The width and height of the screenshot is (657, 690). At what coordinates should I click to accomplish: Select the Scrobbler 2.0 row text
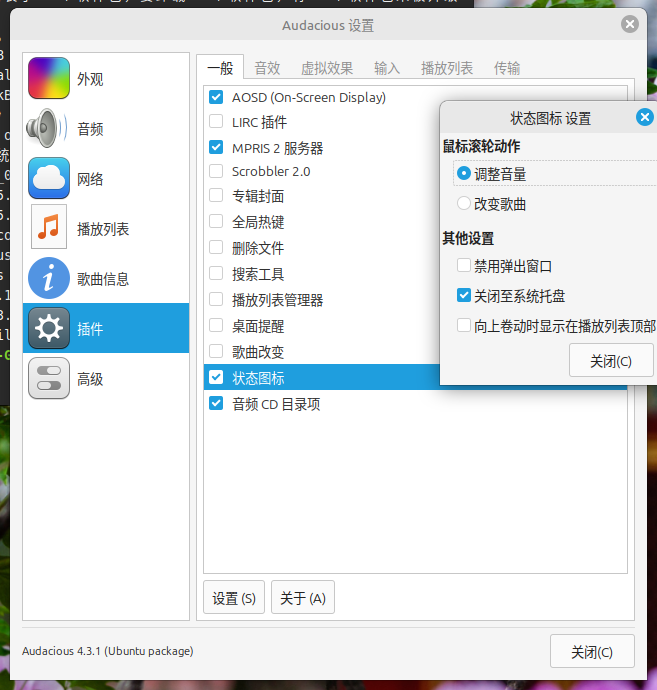271,171
